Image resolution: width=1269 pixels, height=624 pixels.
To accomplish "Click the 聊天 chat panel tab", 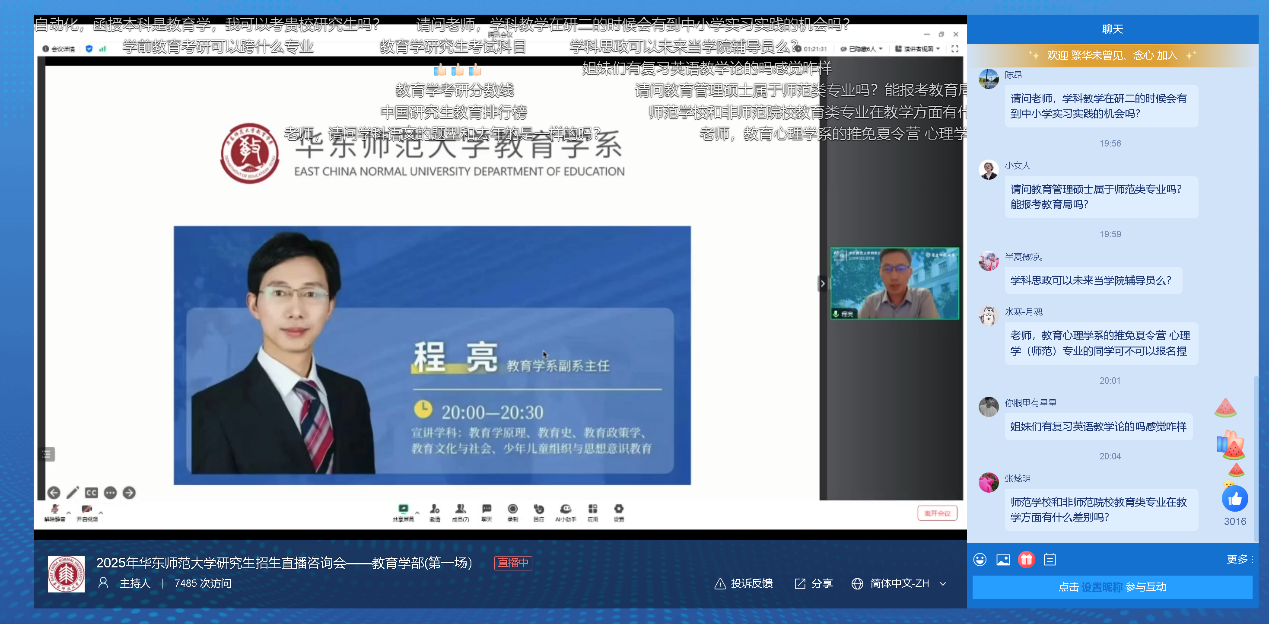I will point(1113,29).
